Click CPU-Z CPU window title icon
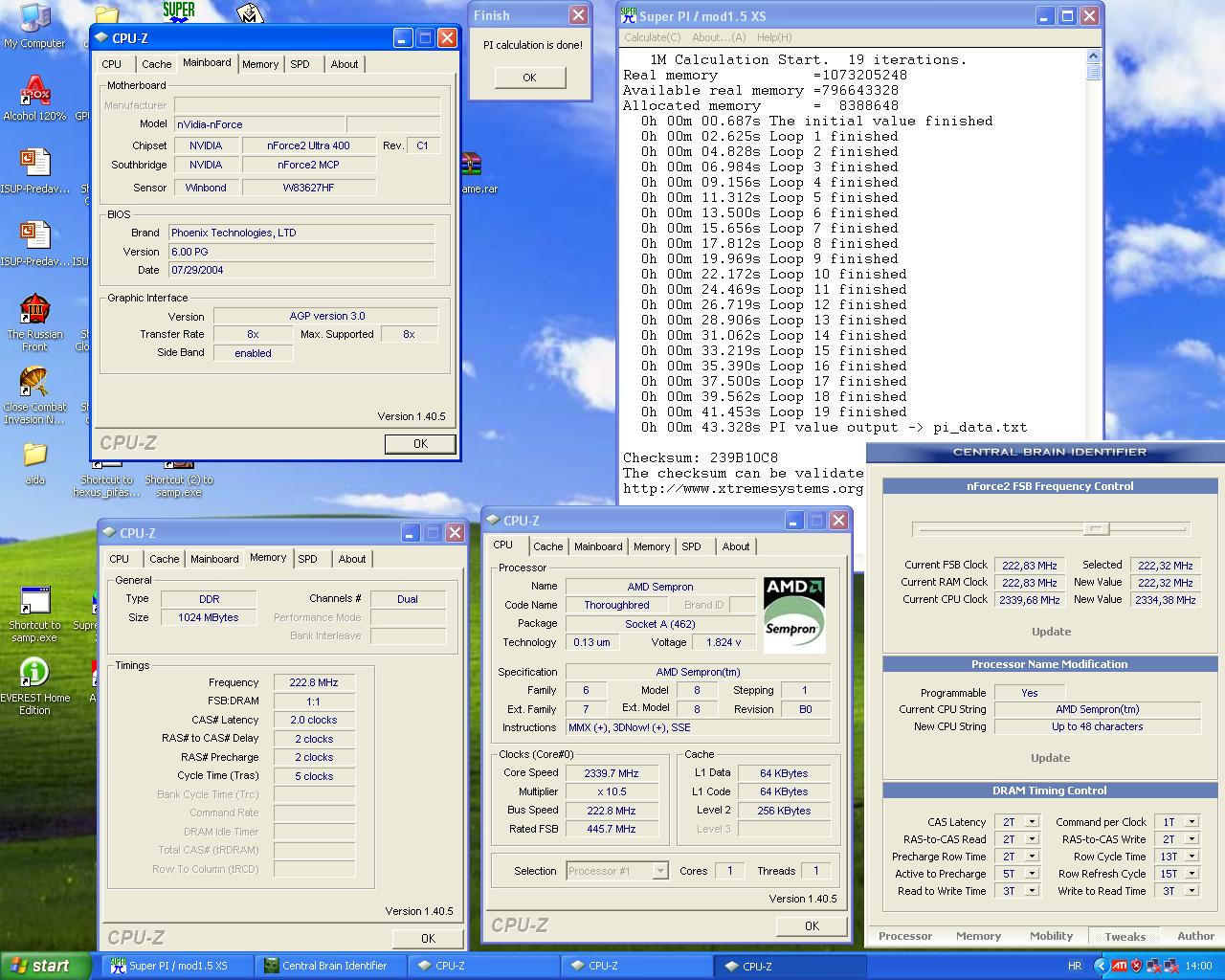 click(x=493, y=521)
